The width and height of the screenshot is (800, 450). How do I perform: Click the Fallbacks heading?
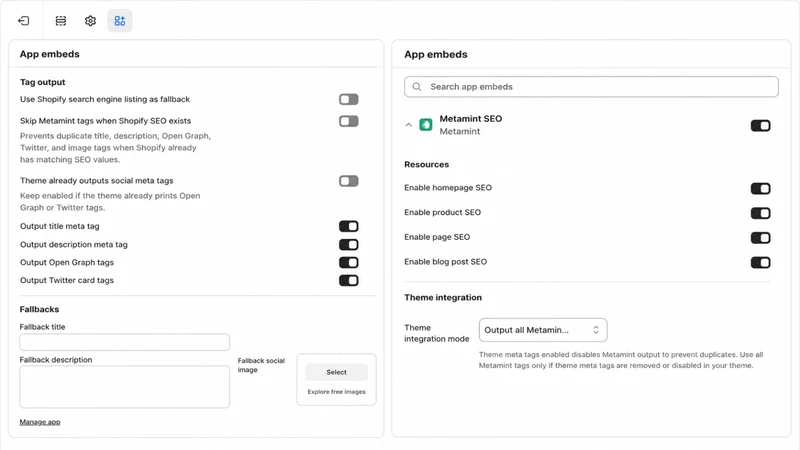(39, 309)
